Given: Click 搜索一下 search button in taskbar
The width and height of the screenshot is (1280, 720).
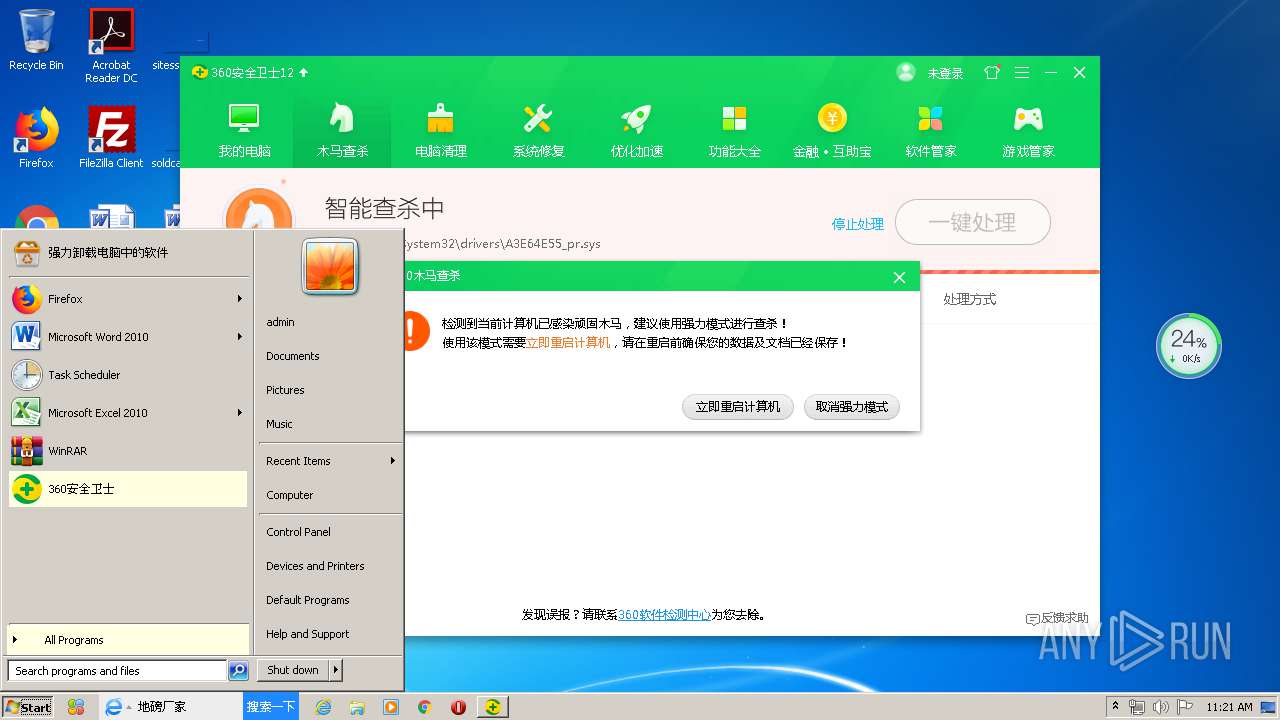Looking at the screenshot, I should pyautogui.click(x=271, y=706).
